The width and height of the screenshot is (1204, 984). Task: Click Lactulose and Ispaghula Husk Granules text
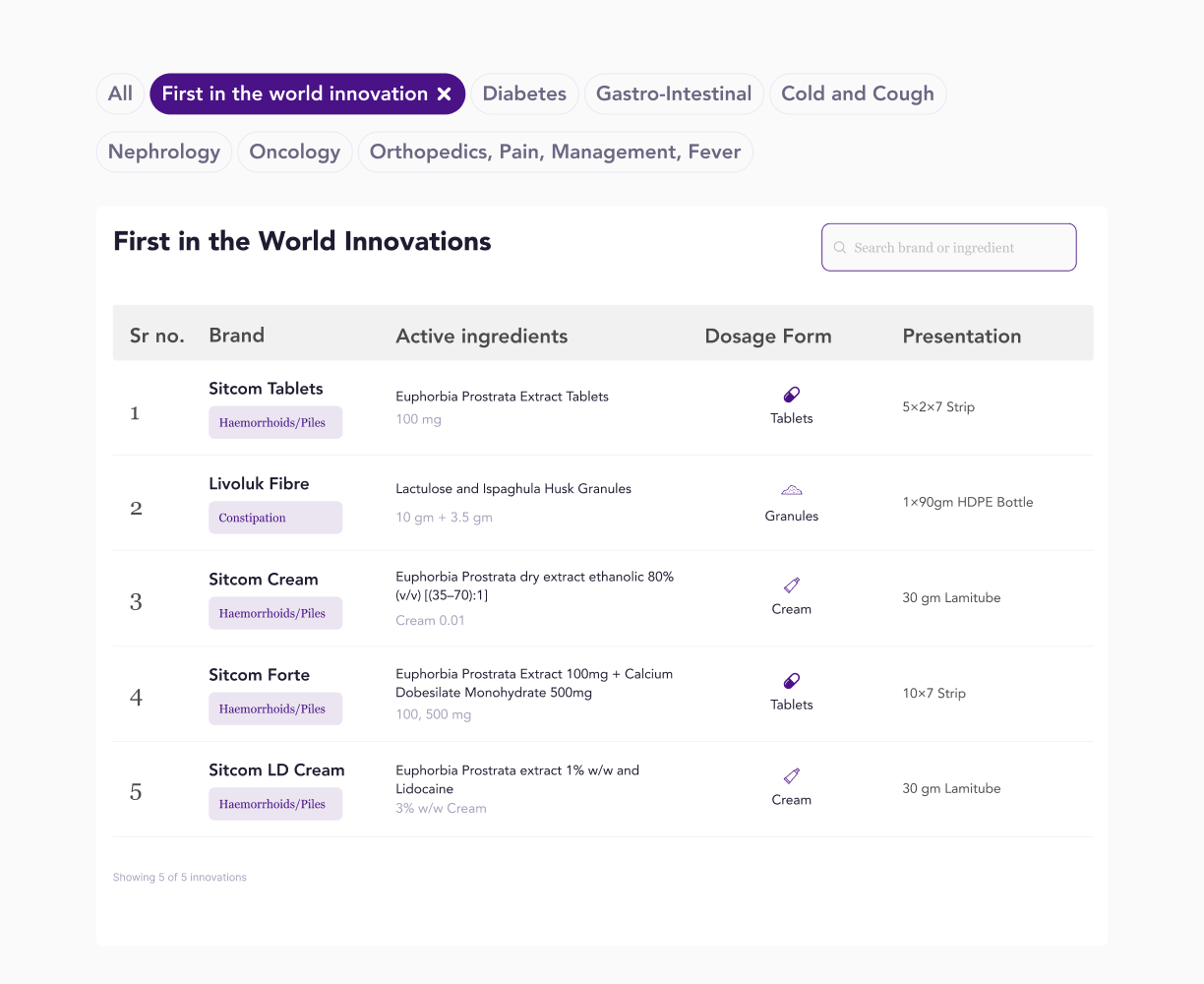point(513,489)
